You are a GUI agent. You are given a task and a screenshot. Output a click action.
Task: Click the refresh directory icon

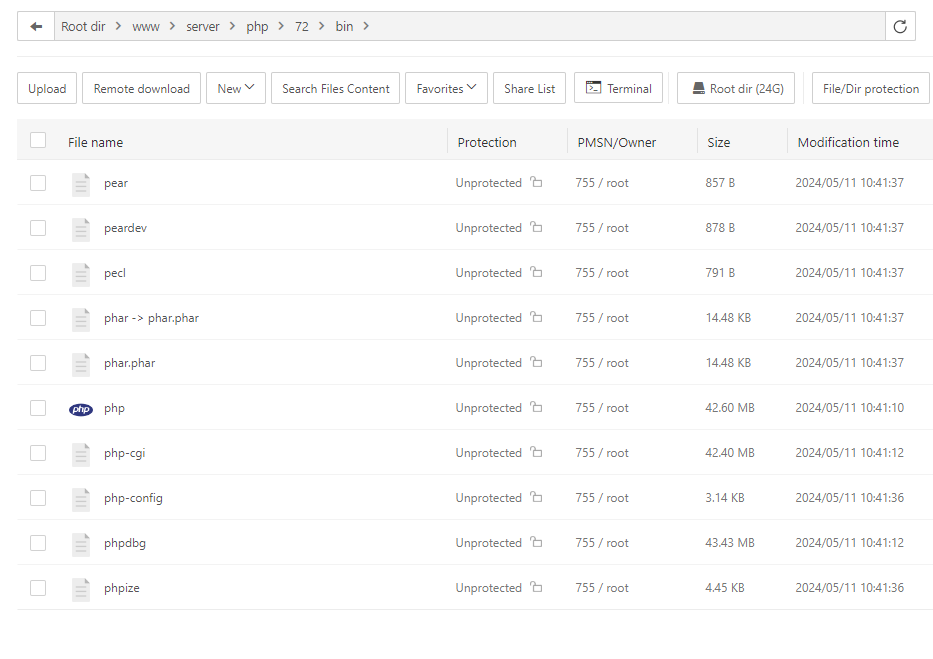[900, 27]
